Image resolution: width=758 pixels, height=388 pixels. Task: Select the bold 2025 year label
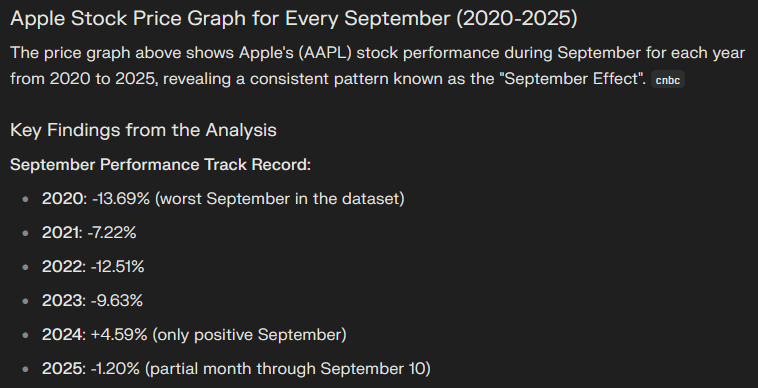click(62, 369)
